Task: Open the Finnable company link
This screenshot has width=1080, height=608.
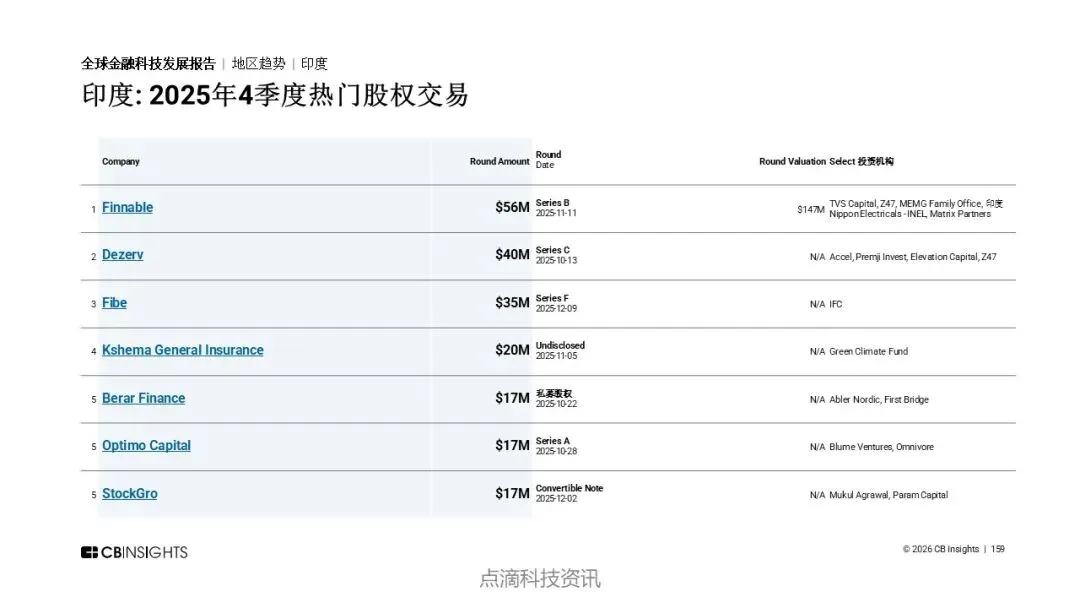Action: pos(127,207)
